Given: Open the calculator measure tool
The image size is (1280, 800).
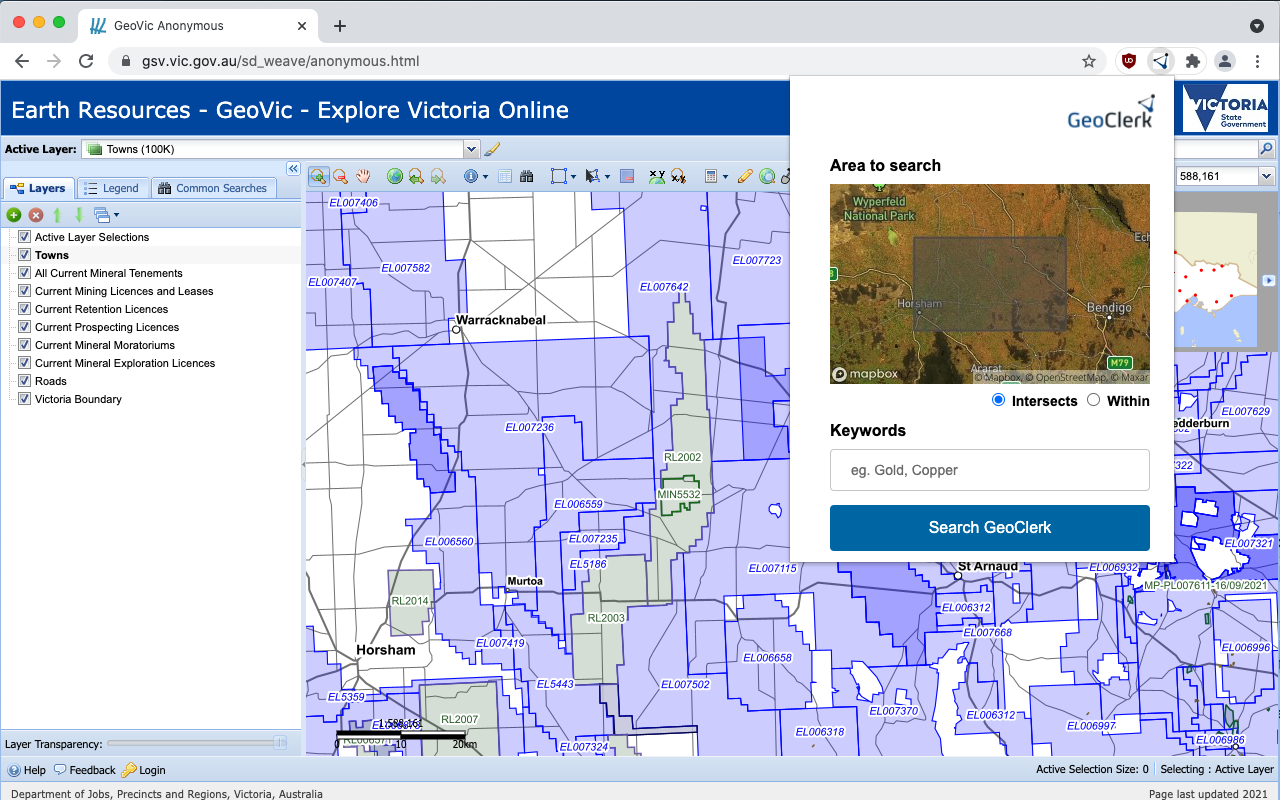Looking at the screenshot, I should (711, 176).
